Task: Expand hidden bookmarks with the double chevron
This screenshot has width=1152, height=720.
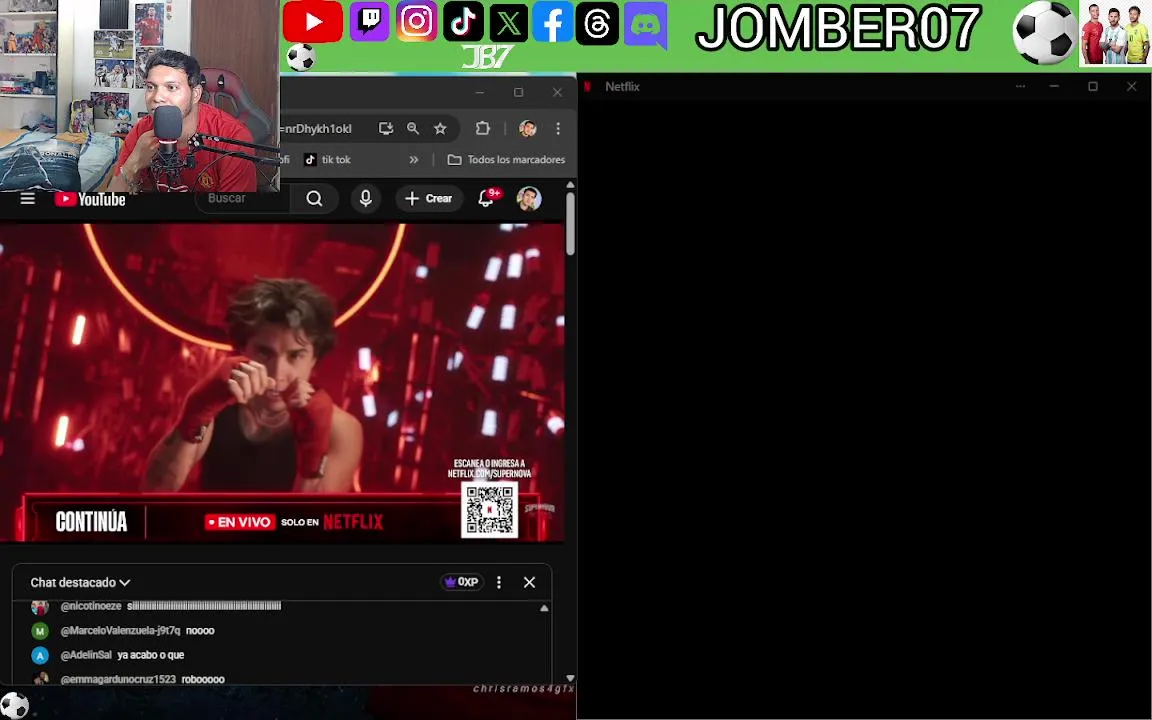Action: coord(414,159)
